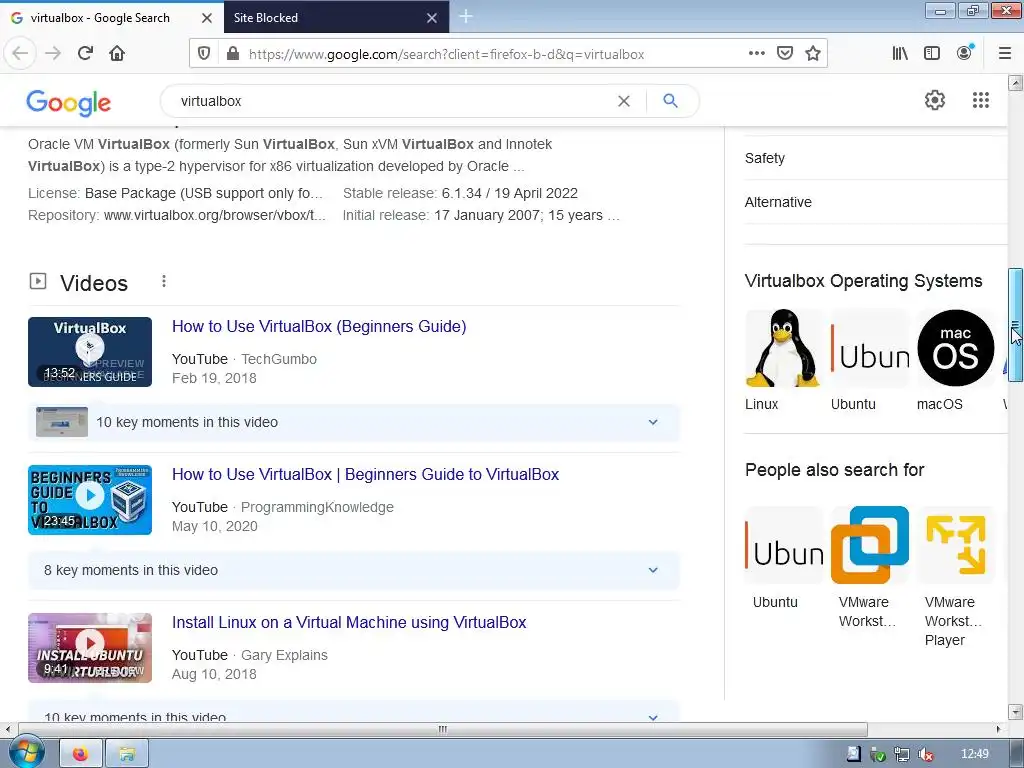
Task: Open How to Use VirtualBox (Beginners Guide)
Action: (319, 327)
